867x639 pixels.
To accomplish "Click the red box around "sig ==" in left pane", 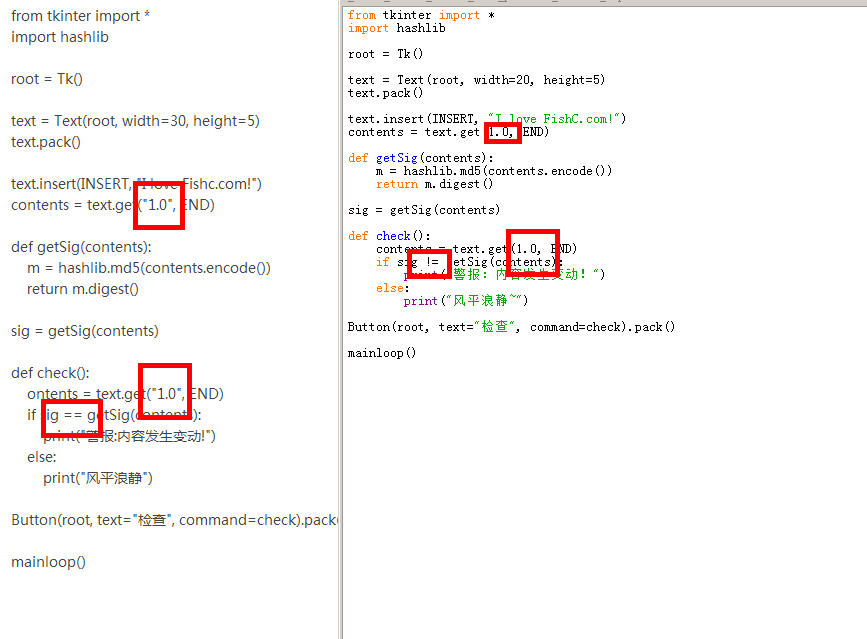I will coord(72,416).
